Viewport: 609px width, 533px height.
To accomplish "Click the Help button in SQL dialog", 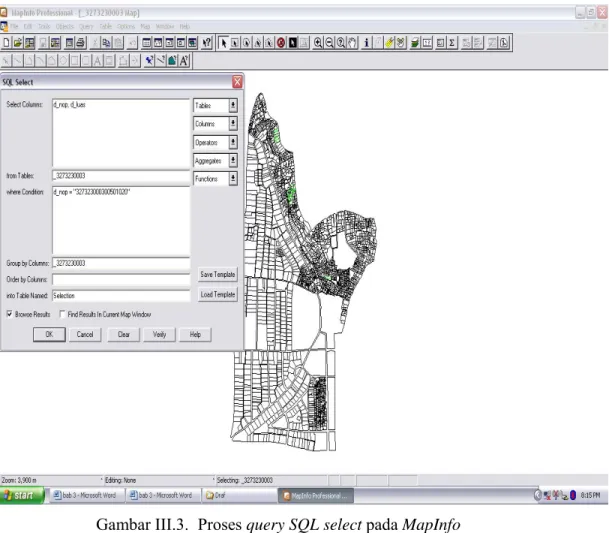I will coord(195,334).
